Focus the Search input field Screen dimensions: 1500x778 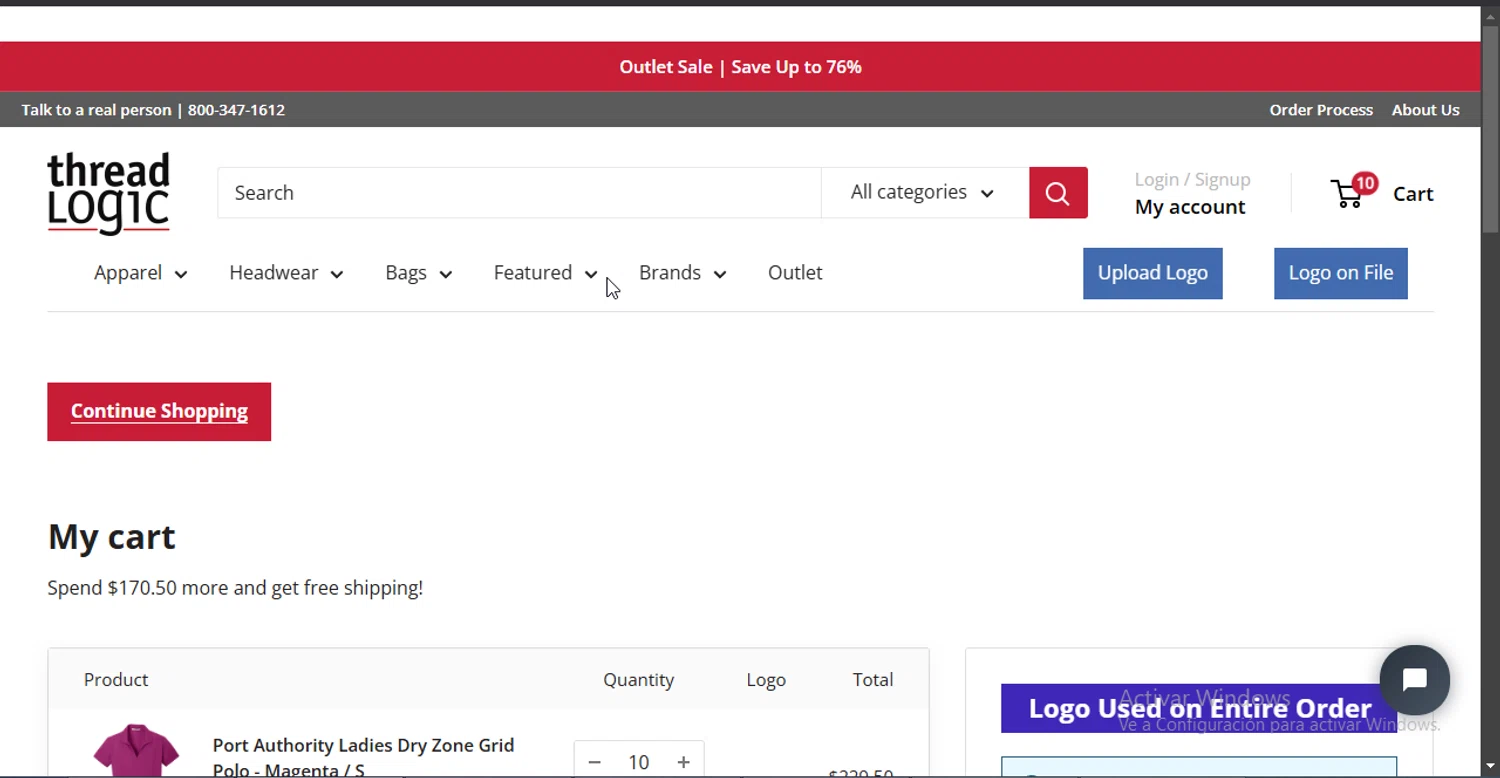pyautogui.click(x=519, y=192)
